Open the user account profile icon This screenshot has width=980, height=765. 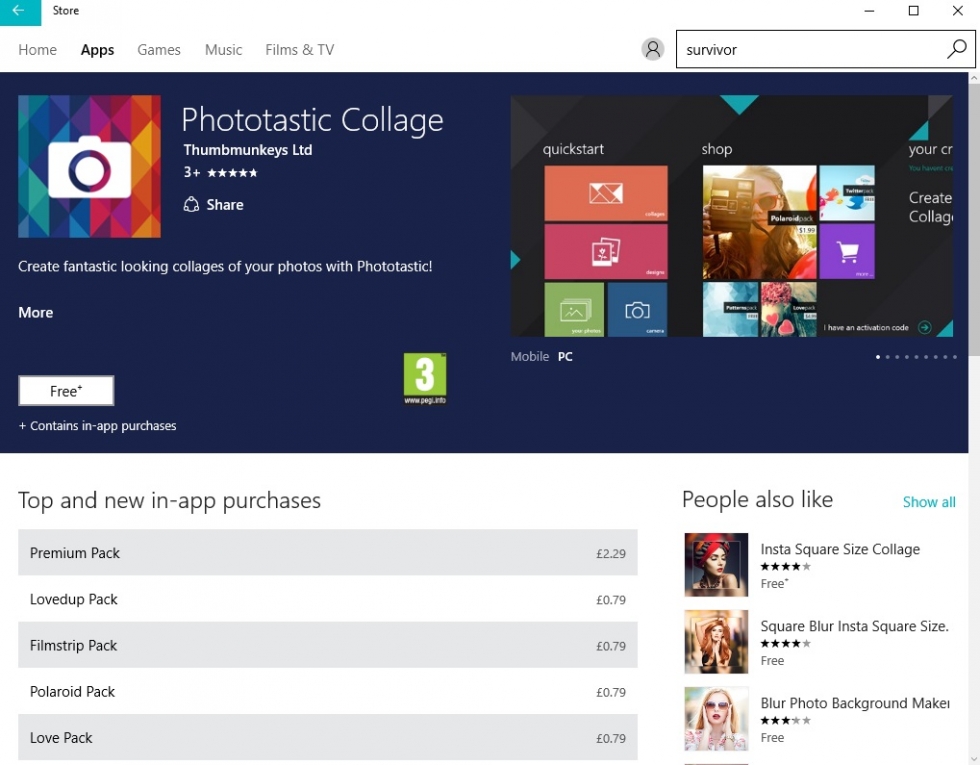(x=652, y=49)
